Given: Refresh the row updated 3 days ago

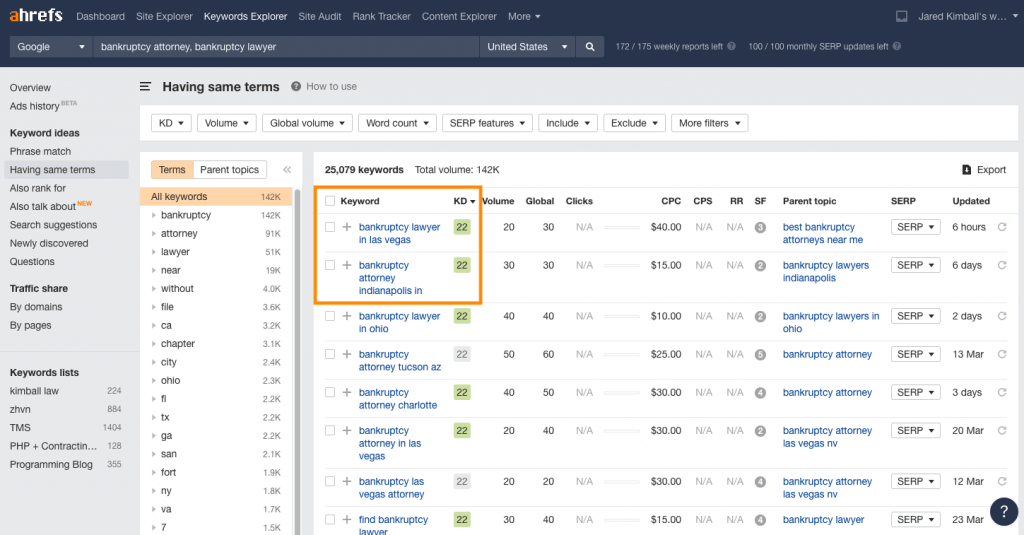Looking at the screenshot, I should pos(1002,393).
